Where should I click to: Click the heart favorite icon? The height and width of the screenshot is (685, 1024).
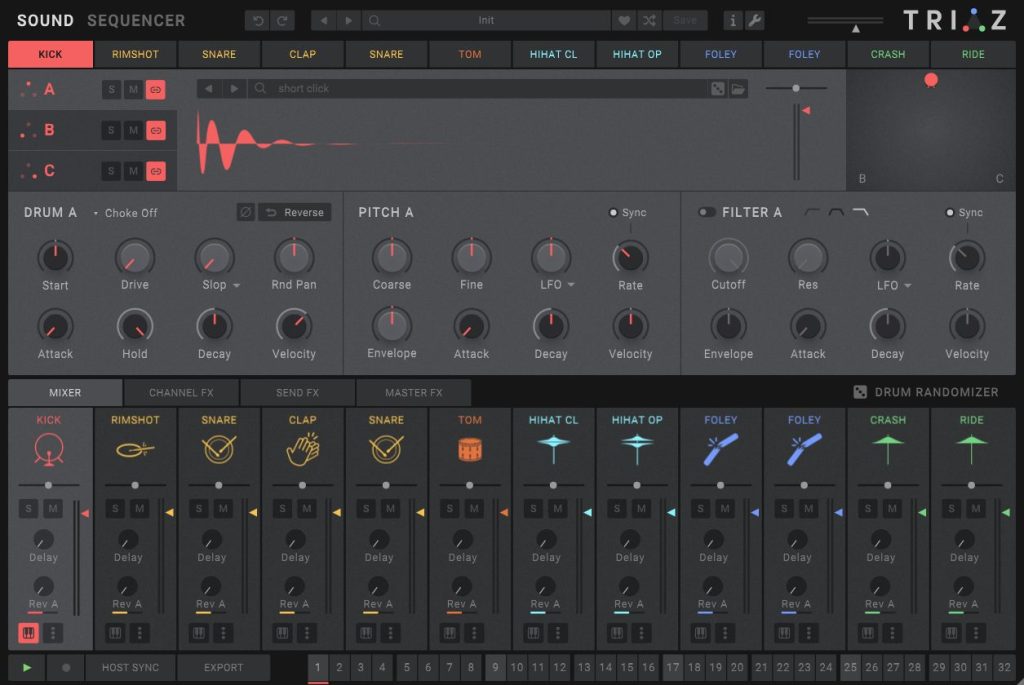pyautogui.click(x=624, y=20)
